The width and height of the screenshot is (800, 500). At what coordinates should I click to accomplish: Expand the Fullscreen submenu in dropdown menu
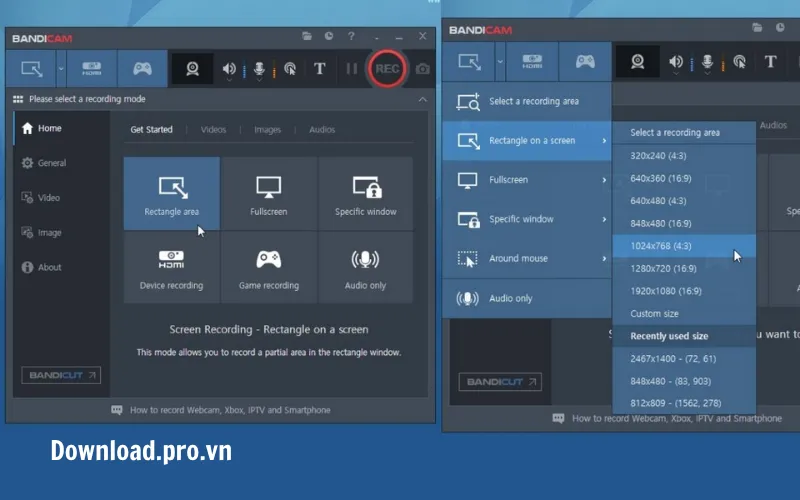tap(526, 180)
